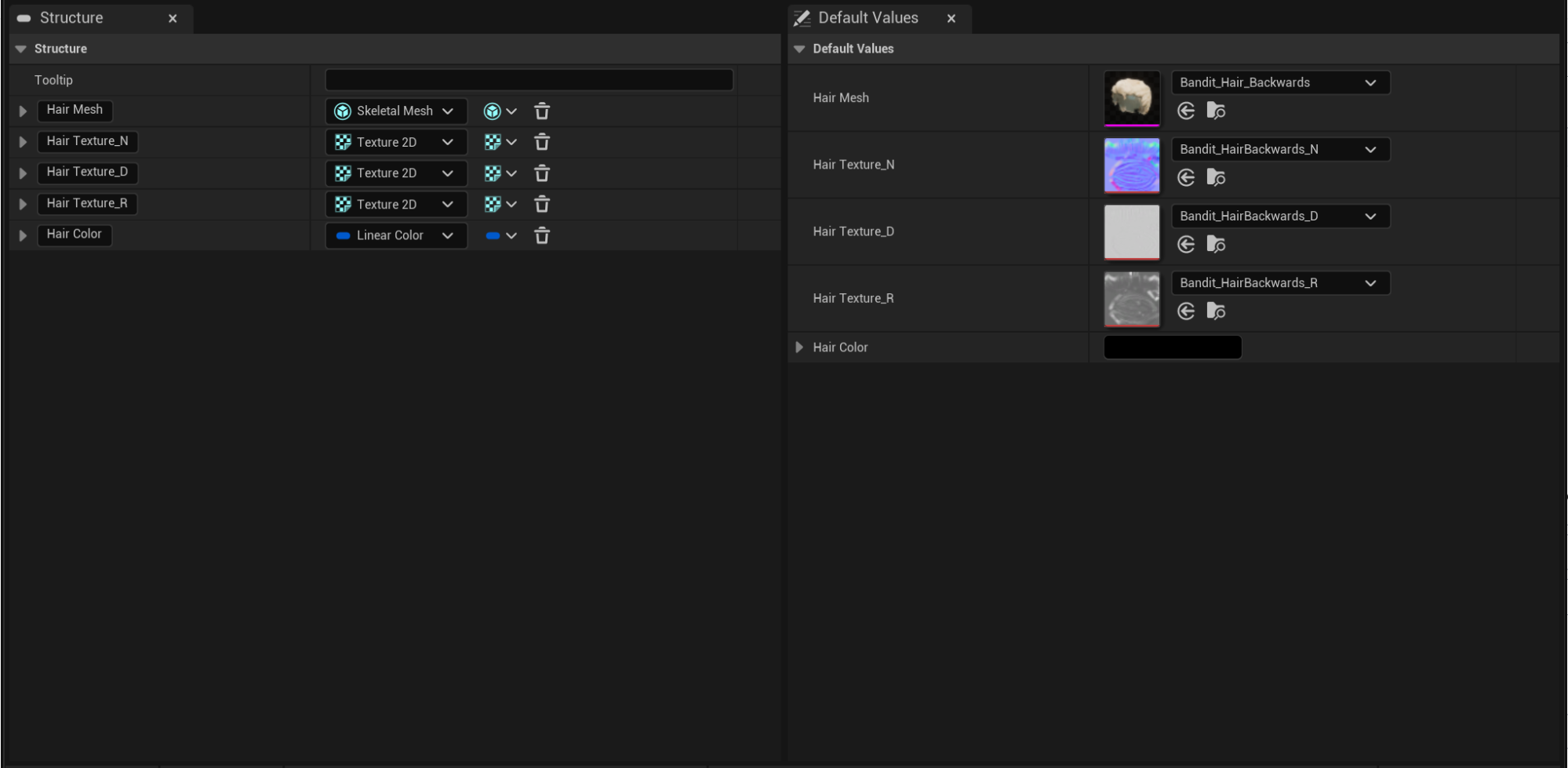Edit the Hair Texture_R variable name field

click(87, 203)
